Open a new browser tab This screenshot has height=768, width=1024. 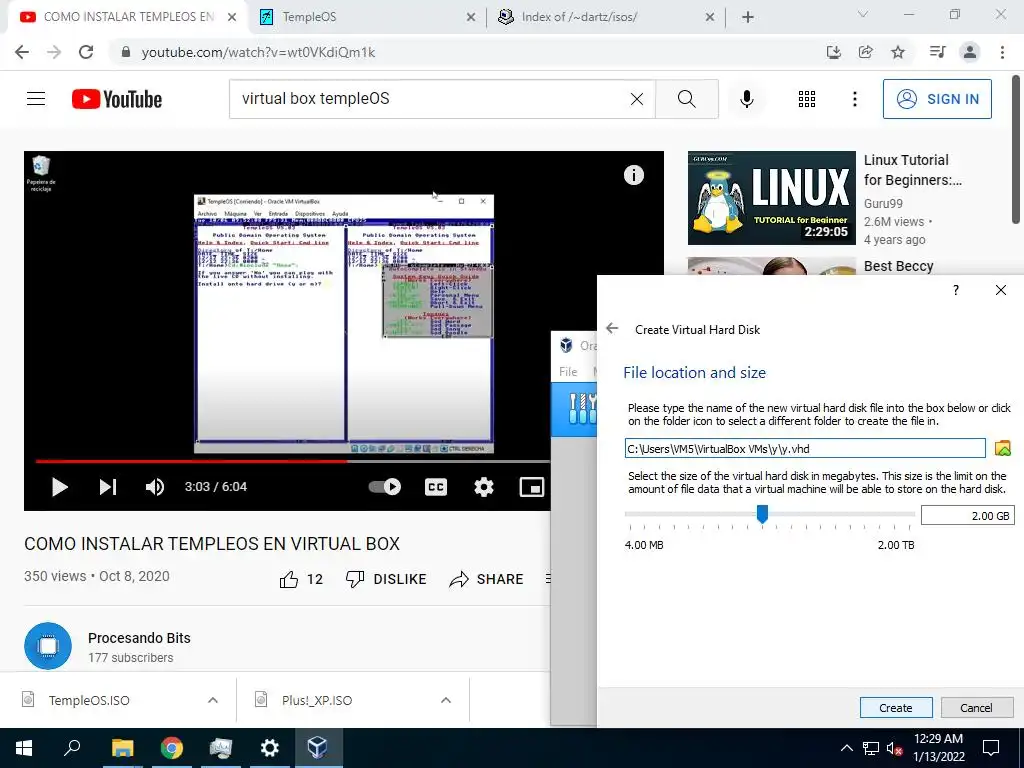748,17
